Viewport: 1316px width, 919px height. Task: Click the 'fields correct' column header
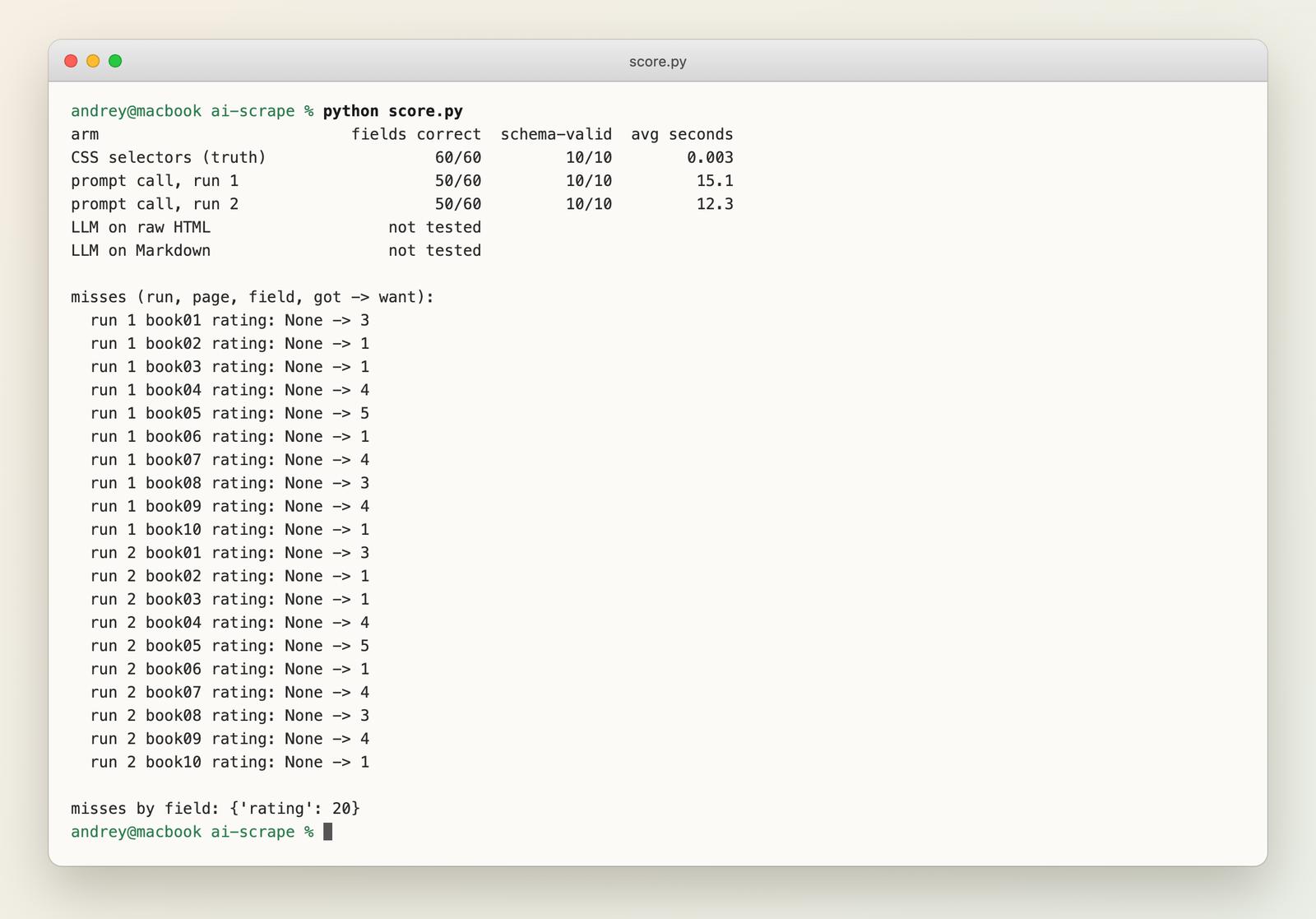point(416,134)
